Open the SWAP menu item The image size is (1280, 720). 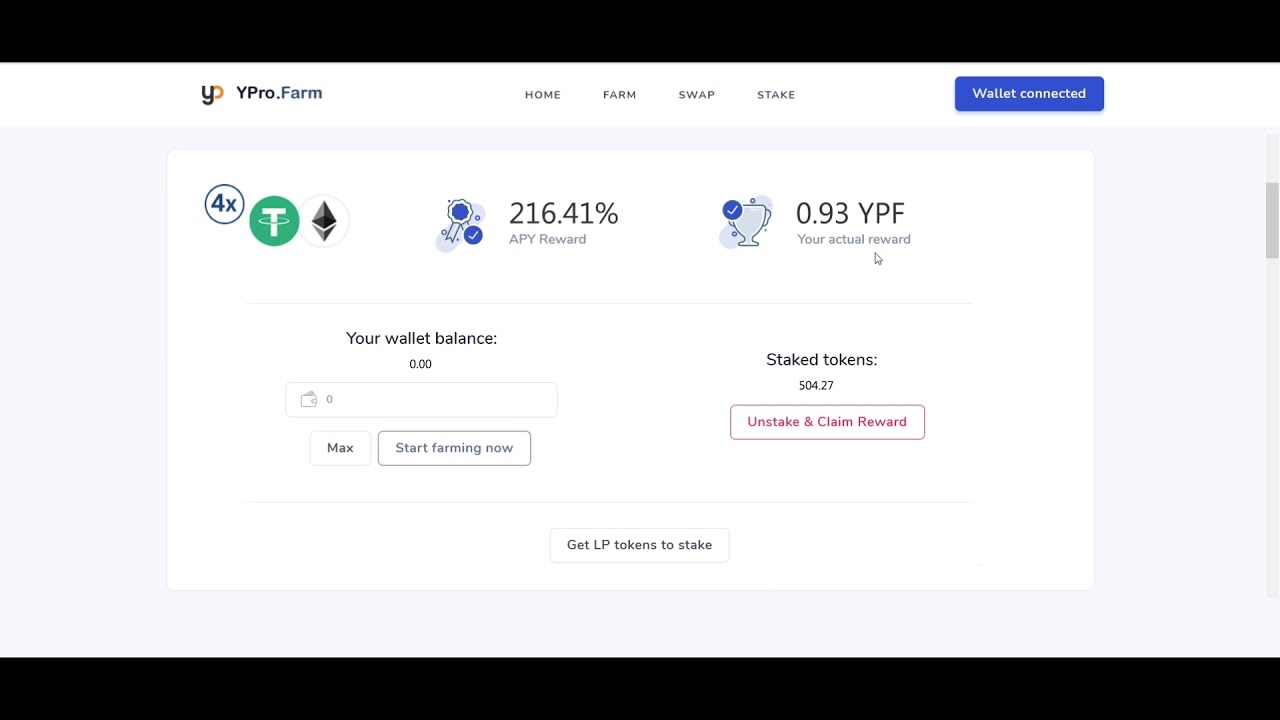point(697,95)
